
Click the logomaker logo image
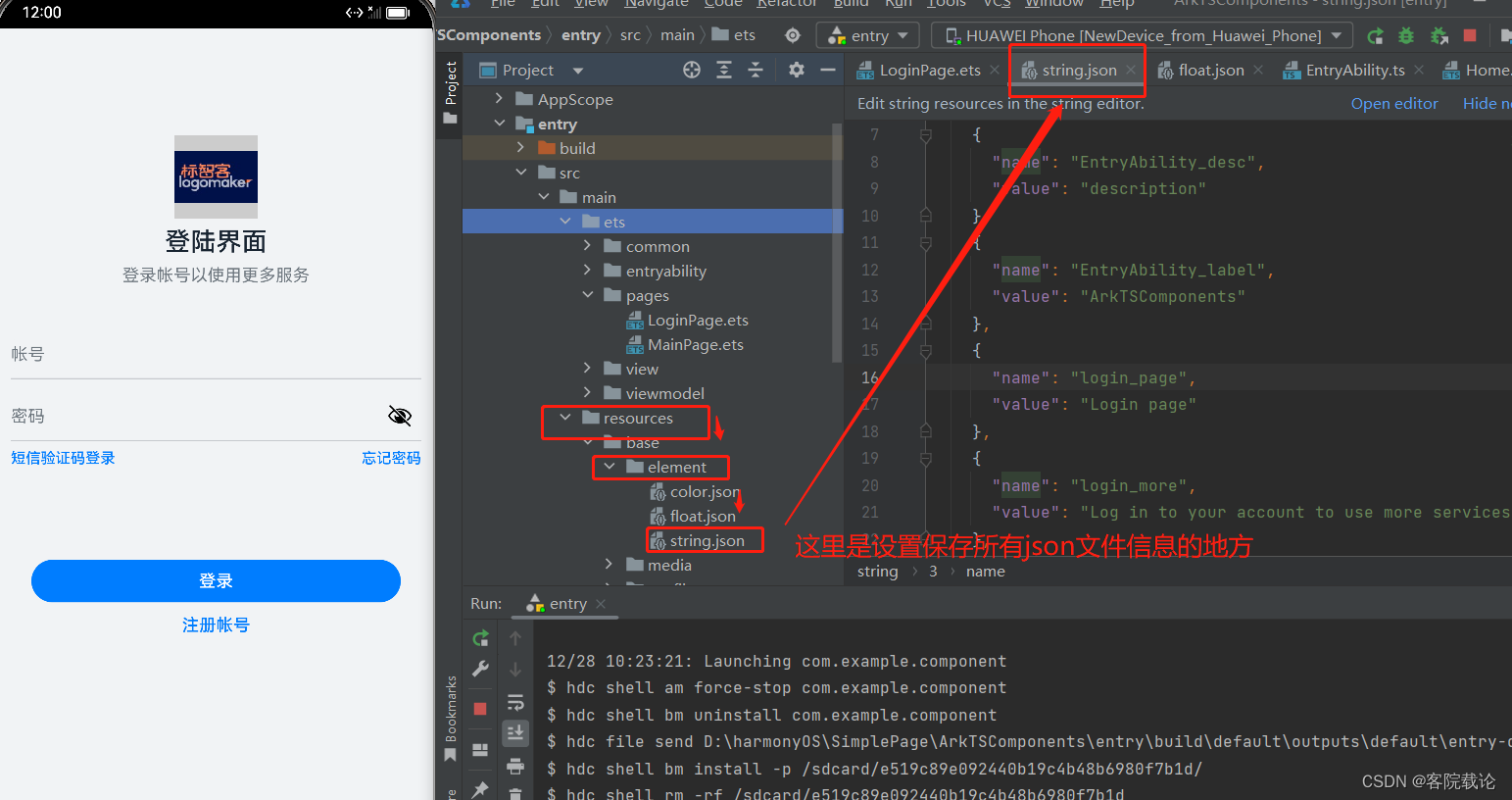coord(216,176)
